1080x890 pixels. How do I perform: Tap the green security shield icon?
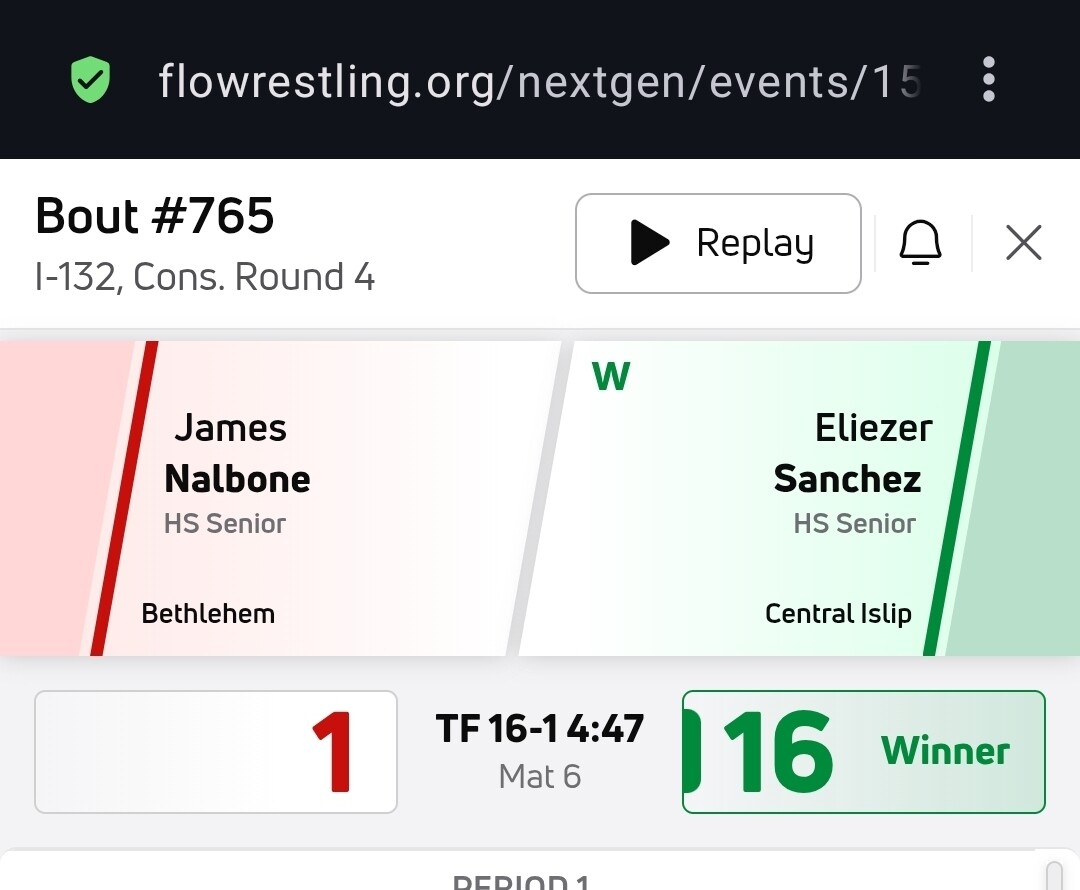point(90,80)
